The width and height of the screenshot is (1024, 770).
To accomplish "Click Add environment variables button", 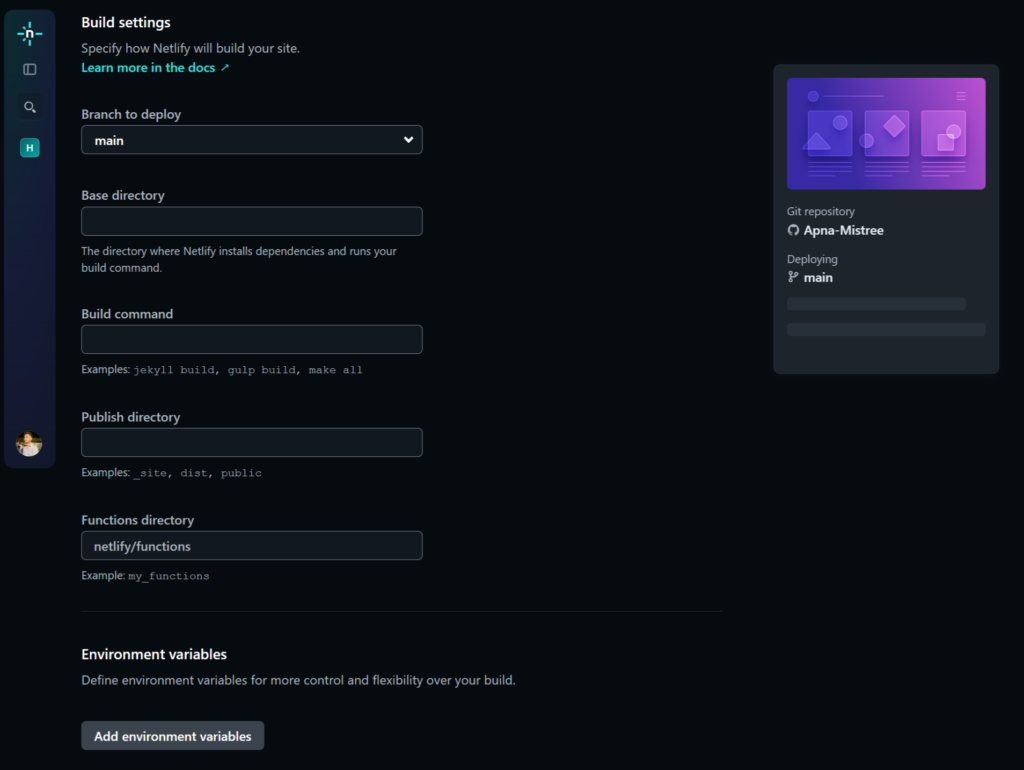I will click(172, 736).
